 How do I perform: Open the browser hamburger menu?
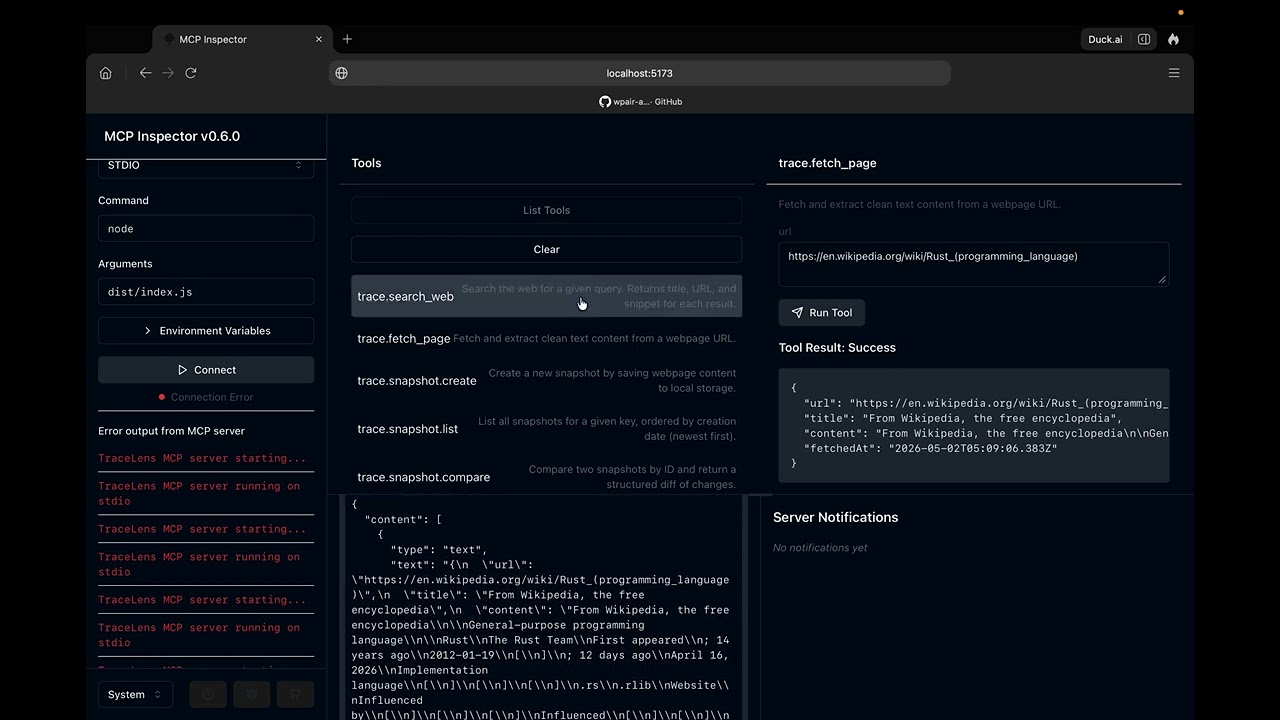1174,73
